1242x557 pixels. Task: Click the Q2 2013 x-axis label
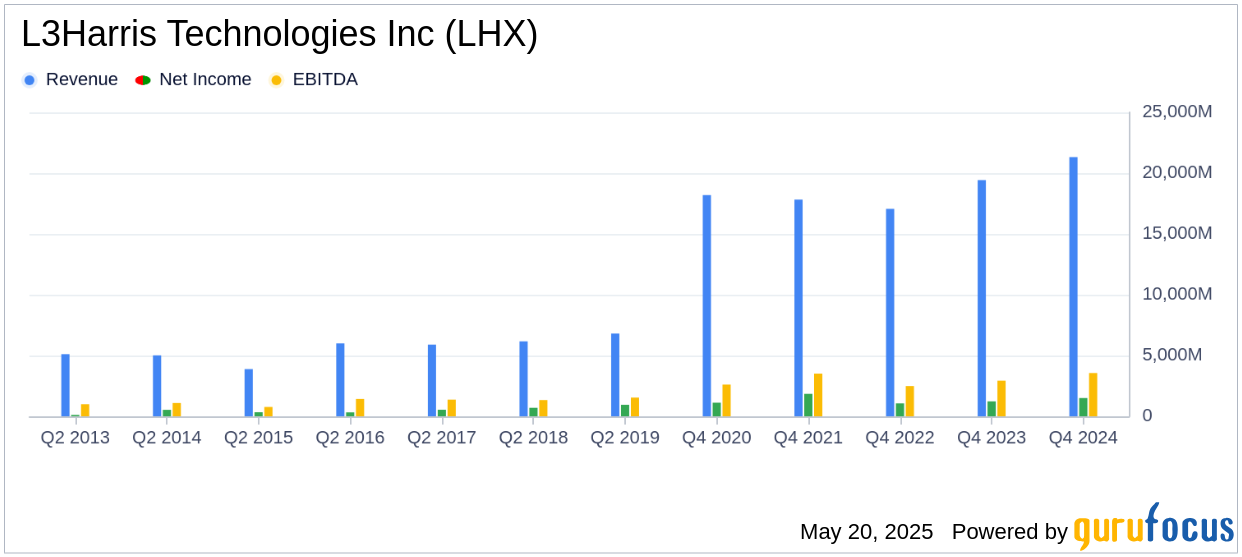(75, 438)
